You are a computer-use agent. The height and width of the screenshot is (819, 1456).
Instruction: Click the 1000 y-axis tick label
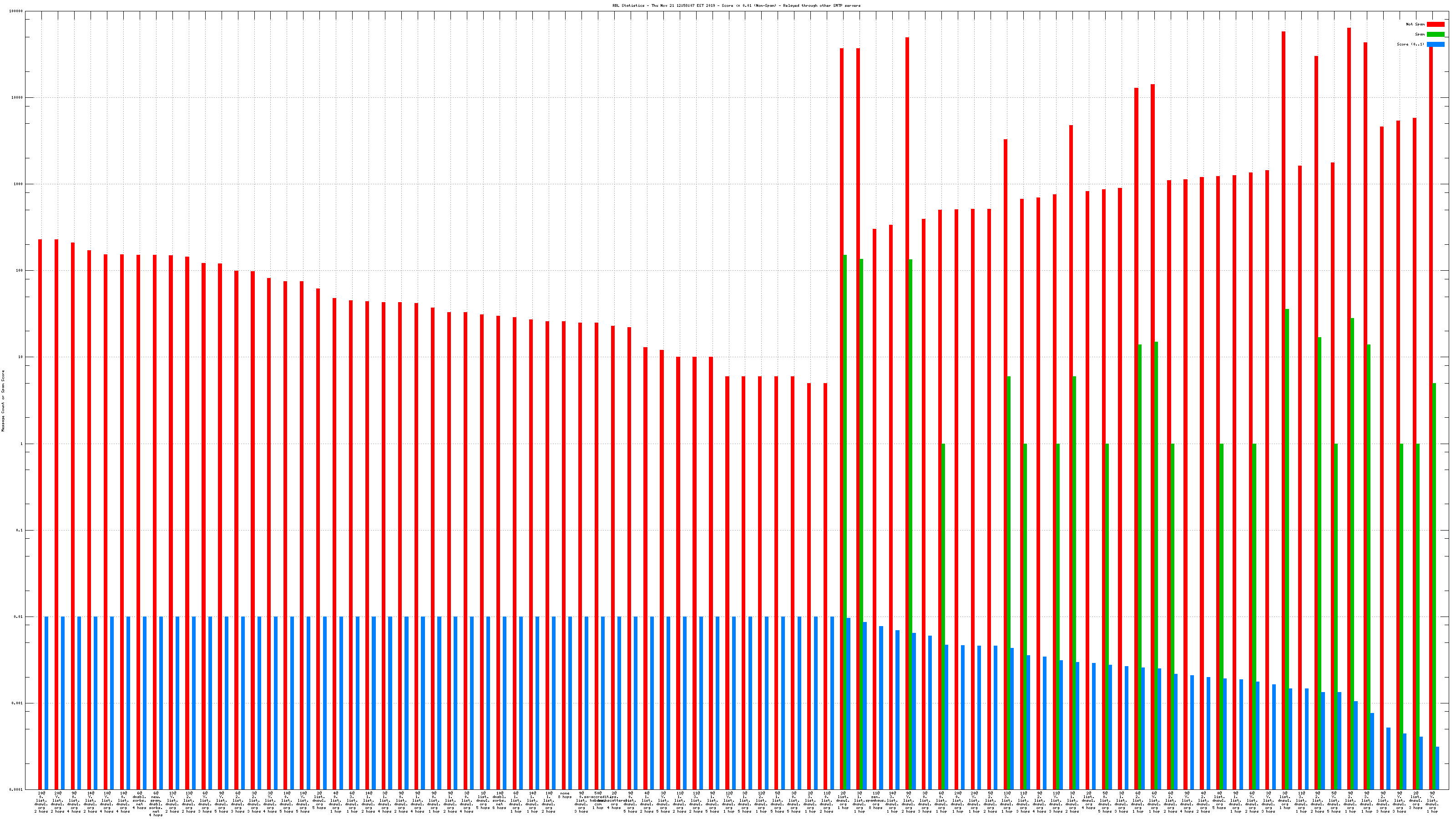(19, 184)
